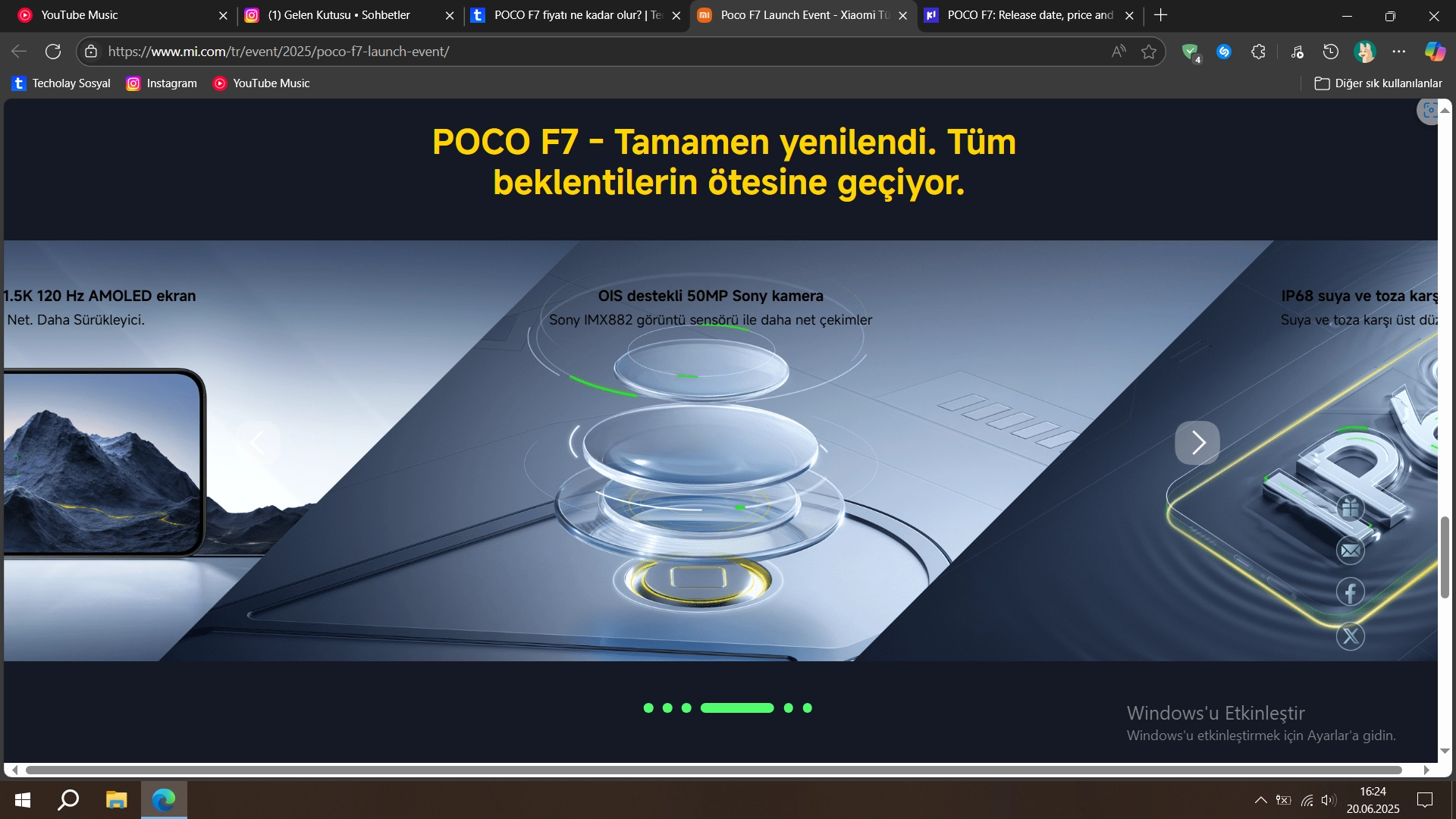View site information lock icon
Viewport: 1456px width, 819px height.
[91, 52]
